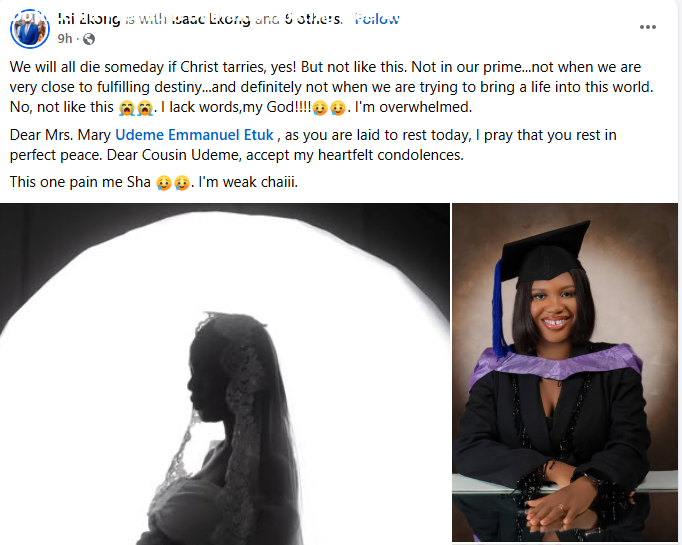Click the "Dear Cousin Udeme" condolence sentence
The height and width of the screenshot is (545, 682).
(285, 155)
